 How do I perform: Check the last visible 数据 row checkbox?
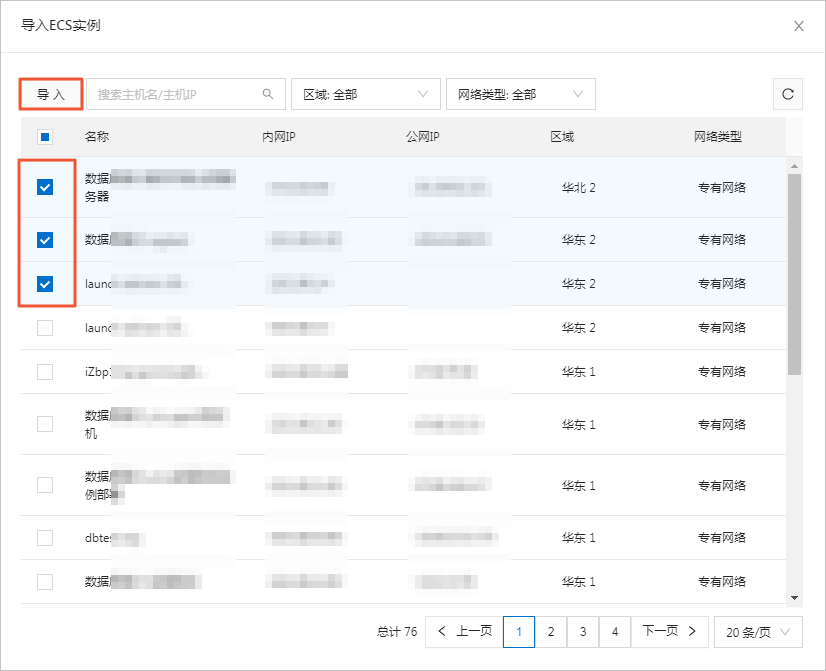coord(45,582)
